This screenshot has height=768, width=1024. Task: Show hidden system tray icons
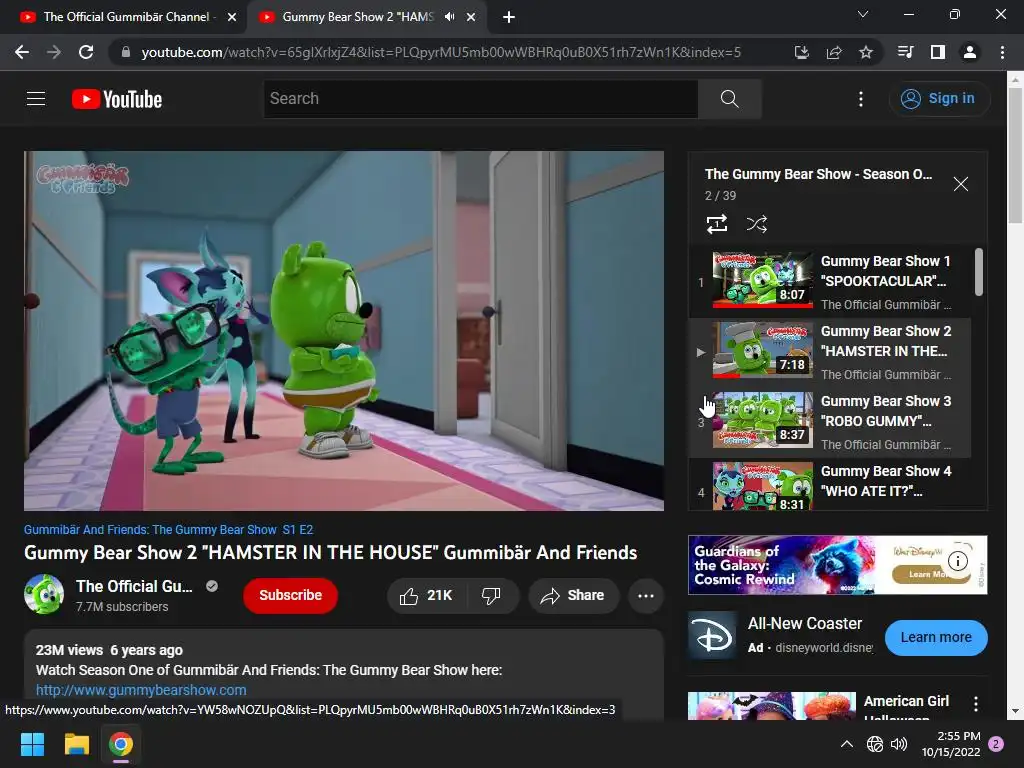[846, 744]
